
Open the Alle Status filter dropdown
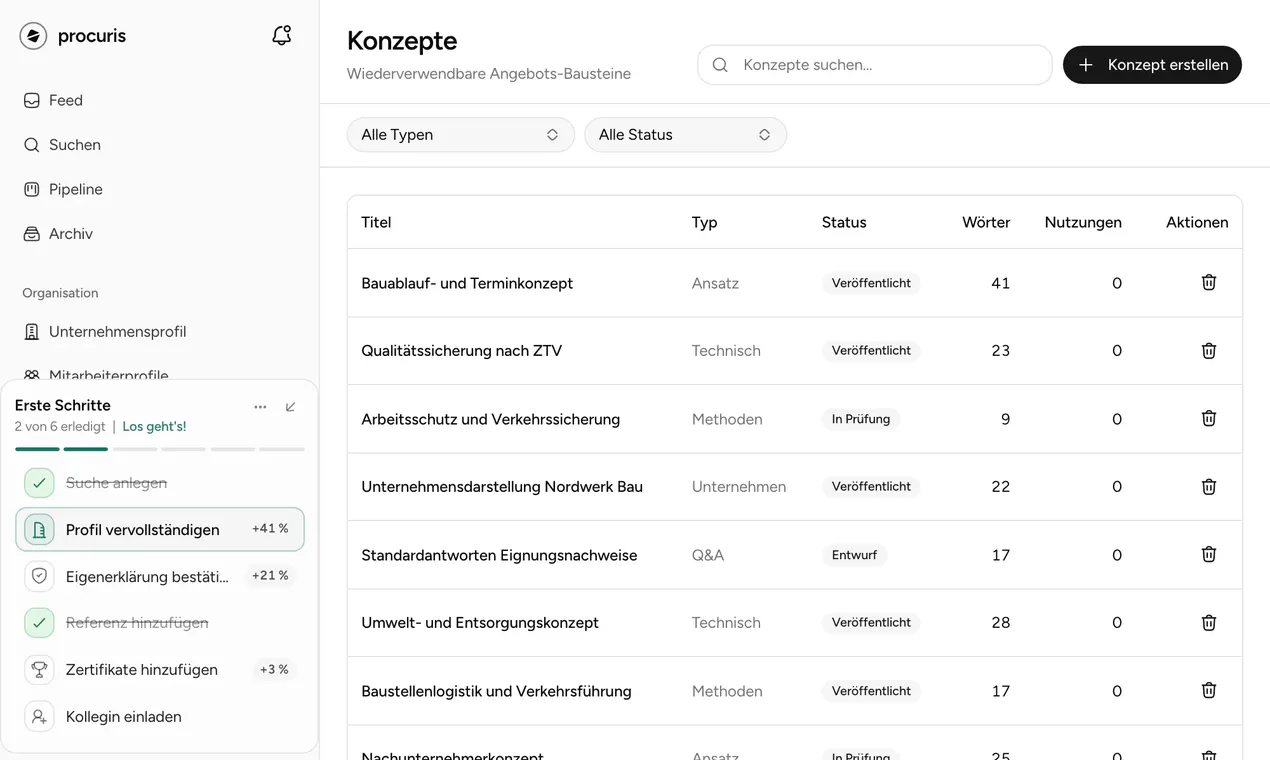pos(685,135)
